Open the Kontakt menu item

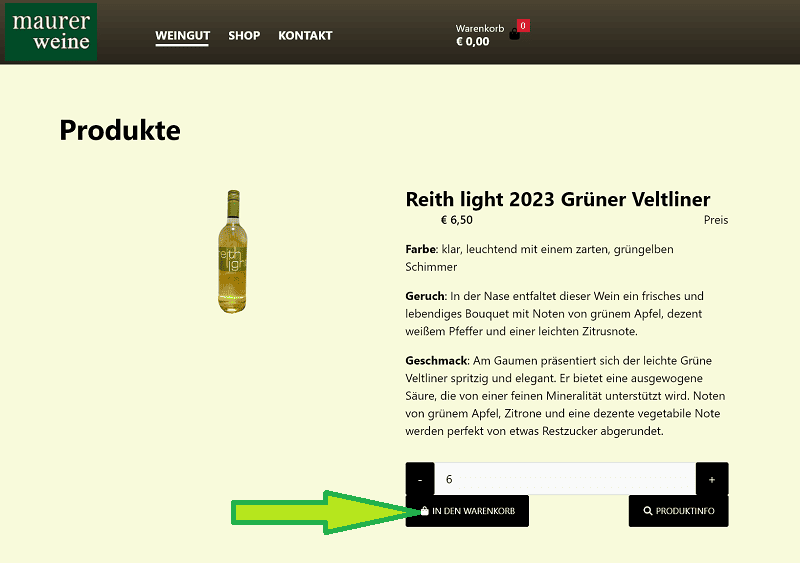[x=305, y=36]
